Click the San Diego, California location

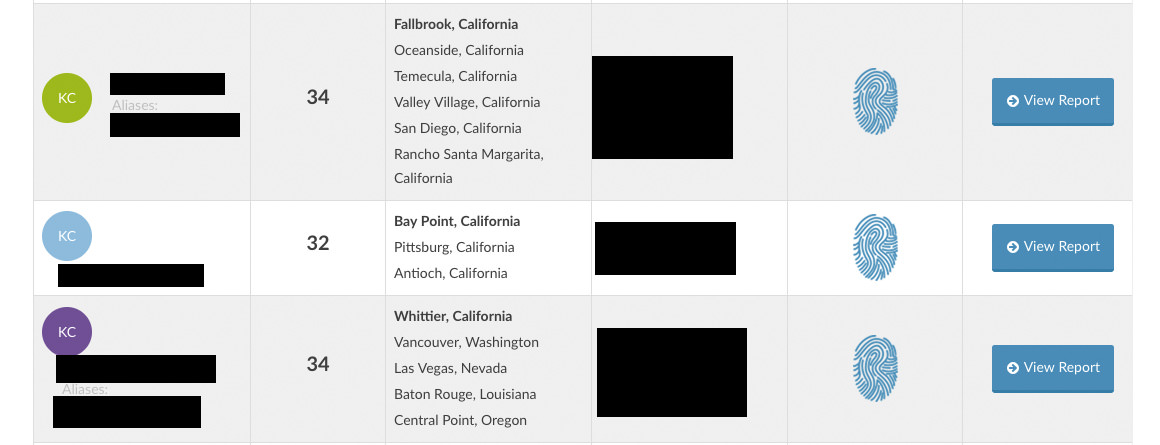pyautogui.click(x=458, y=128)
